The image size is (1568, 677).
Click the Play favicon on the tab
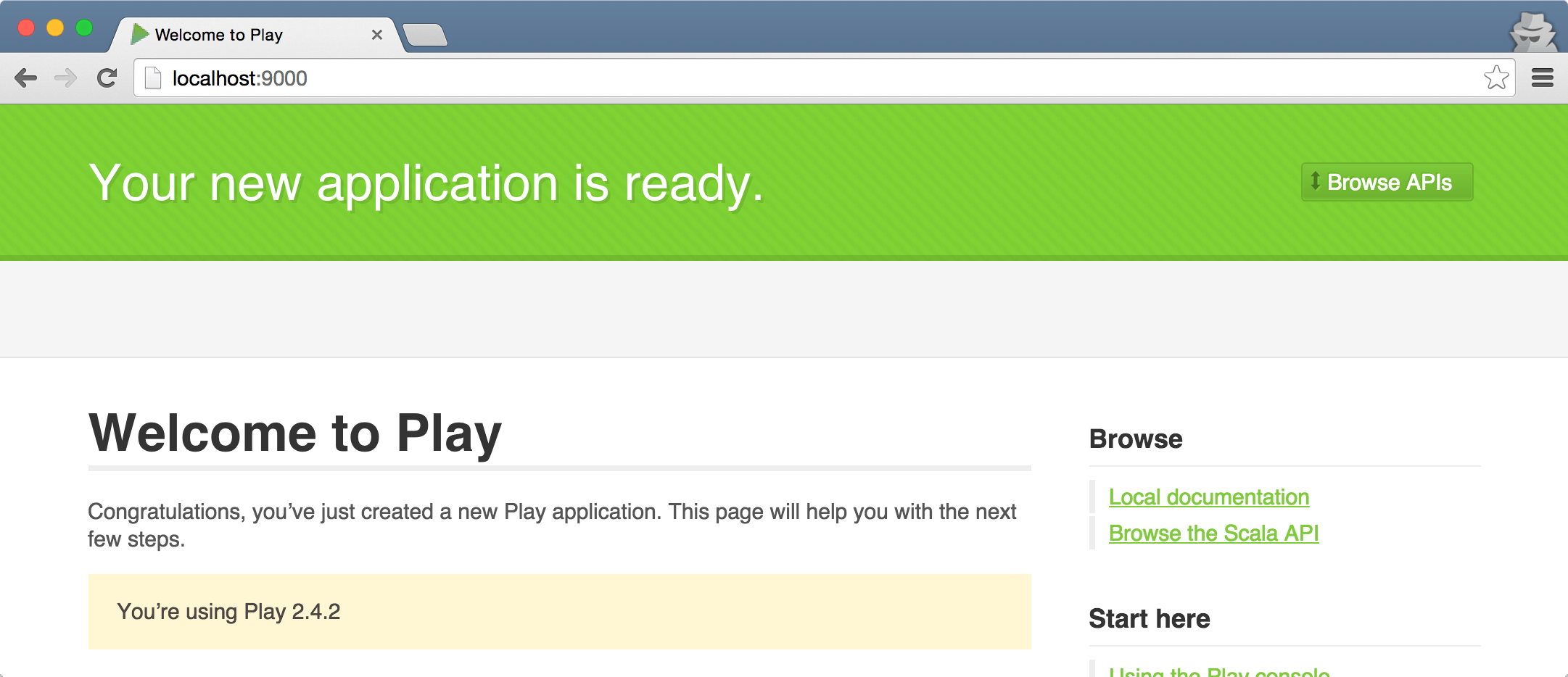pyautogui.click(x=139, y=34)
